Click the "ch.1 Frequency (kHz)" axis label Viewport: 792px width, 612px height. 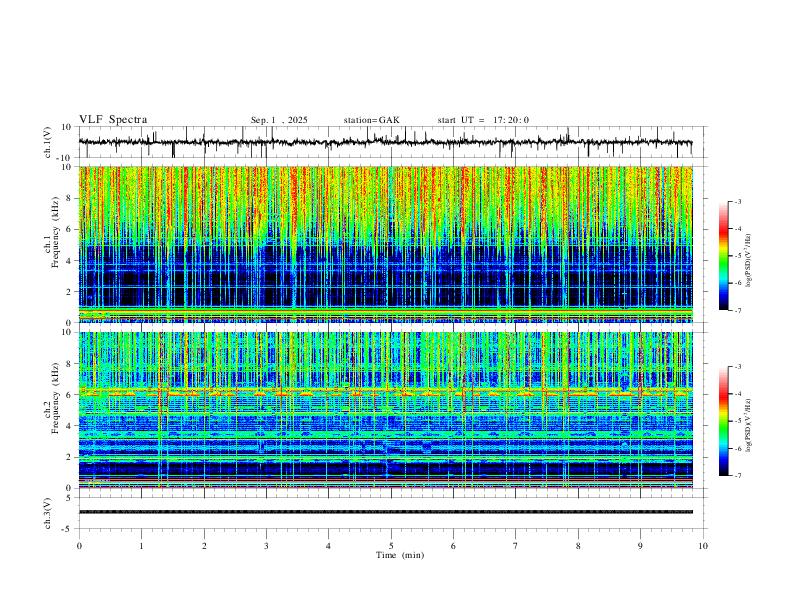tap(52, 233)
